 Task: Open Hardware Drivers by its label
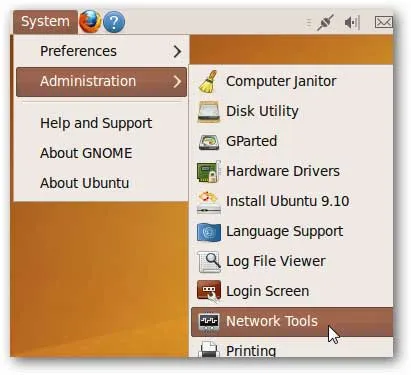pos(283,171)
